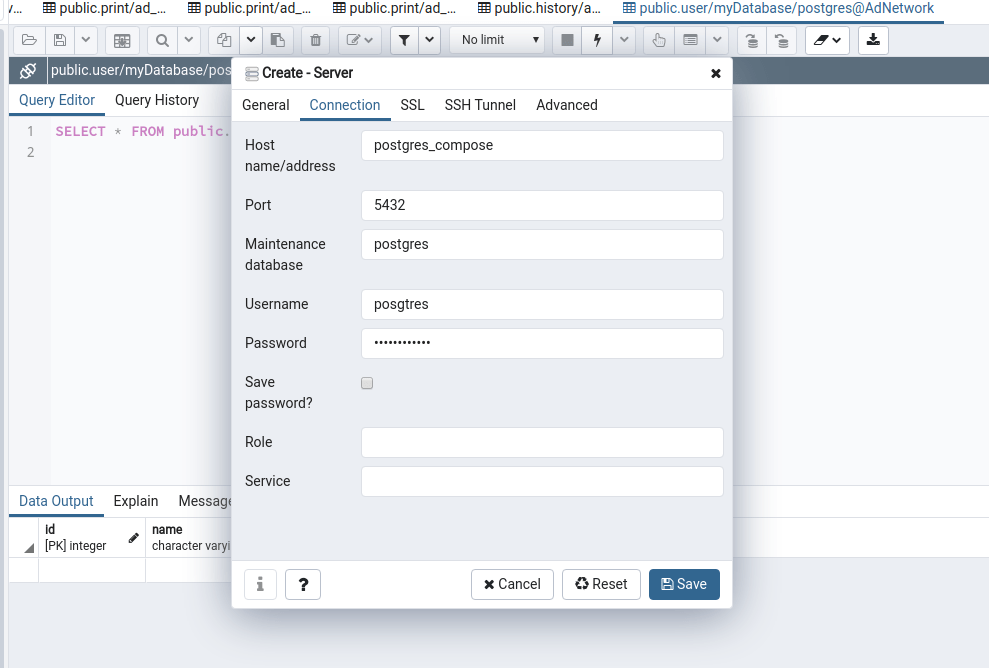Click the connection status link icon
The height and width of the screenshot is (668, 989).
[28, 71]
